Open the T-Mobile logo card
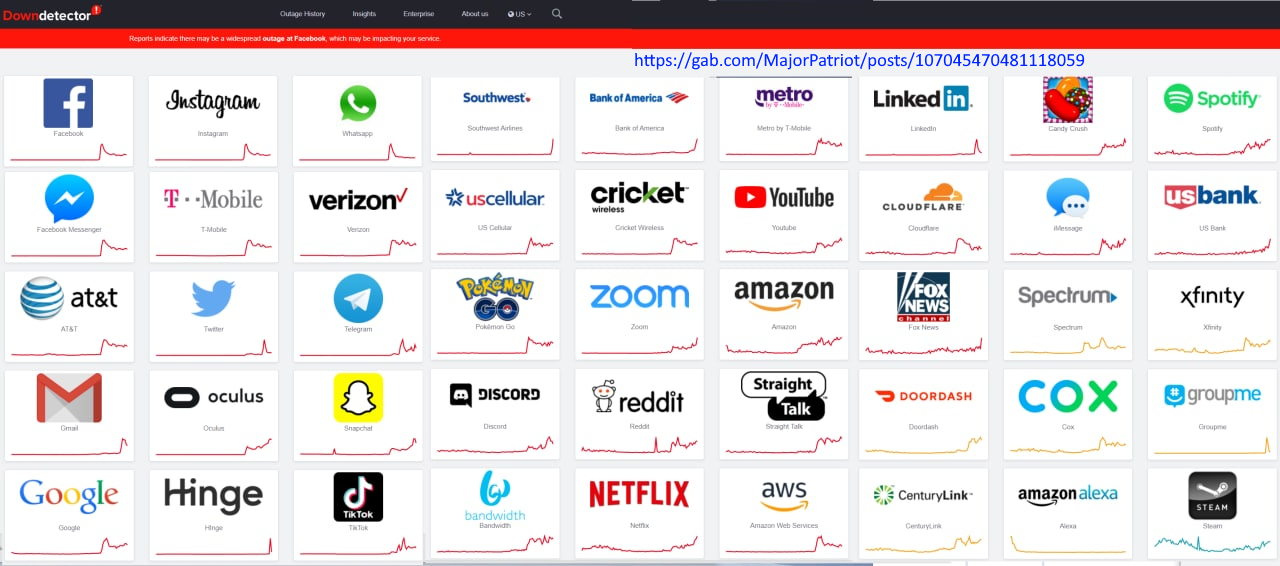This screenshot has height=566, width=1280. coord(213,217)
